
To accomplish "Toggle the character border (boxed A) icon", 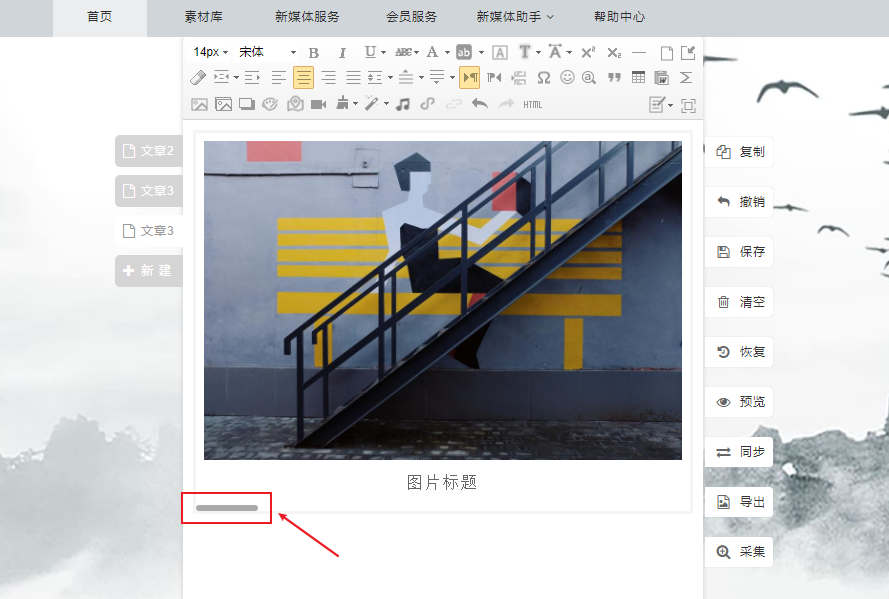I will [x=499, y=53].
